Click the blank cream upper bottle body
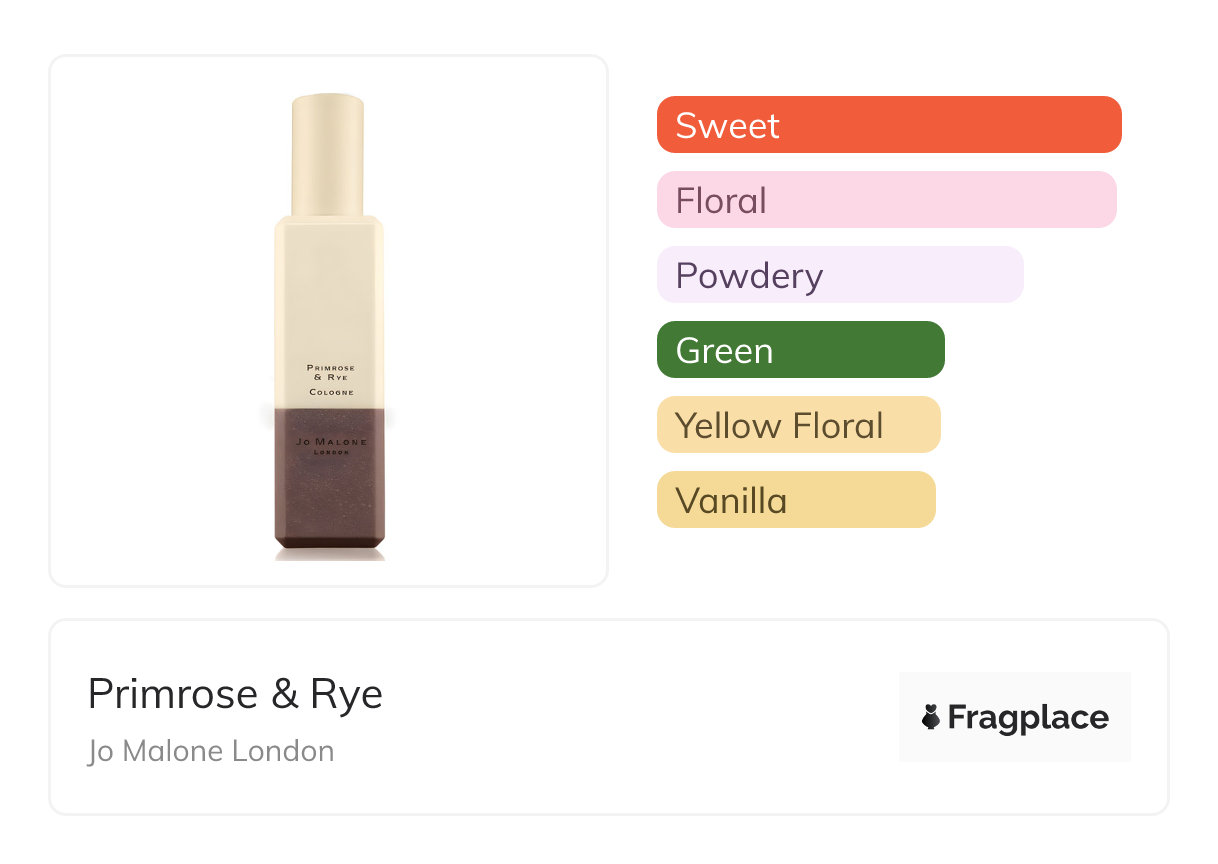Image resolution: width=1218 pixels, height=864 pixels. coord(330,290)
